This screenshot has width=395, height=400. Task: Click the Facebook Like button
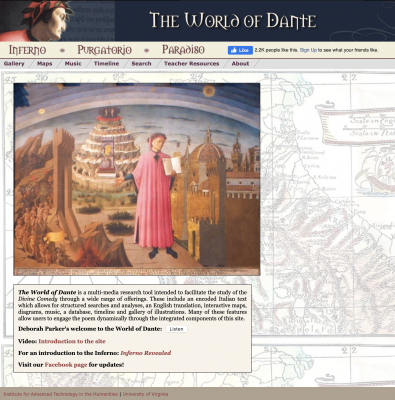pyautogui.click(x=240, y=50)
